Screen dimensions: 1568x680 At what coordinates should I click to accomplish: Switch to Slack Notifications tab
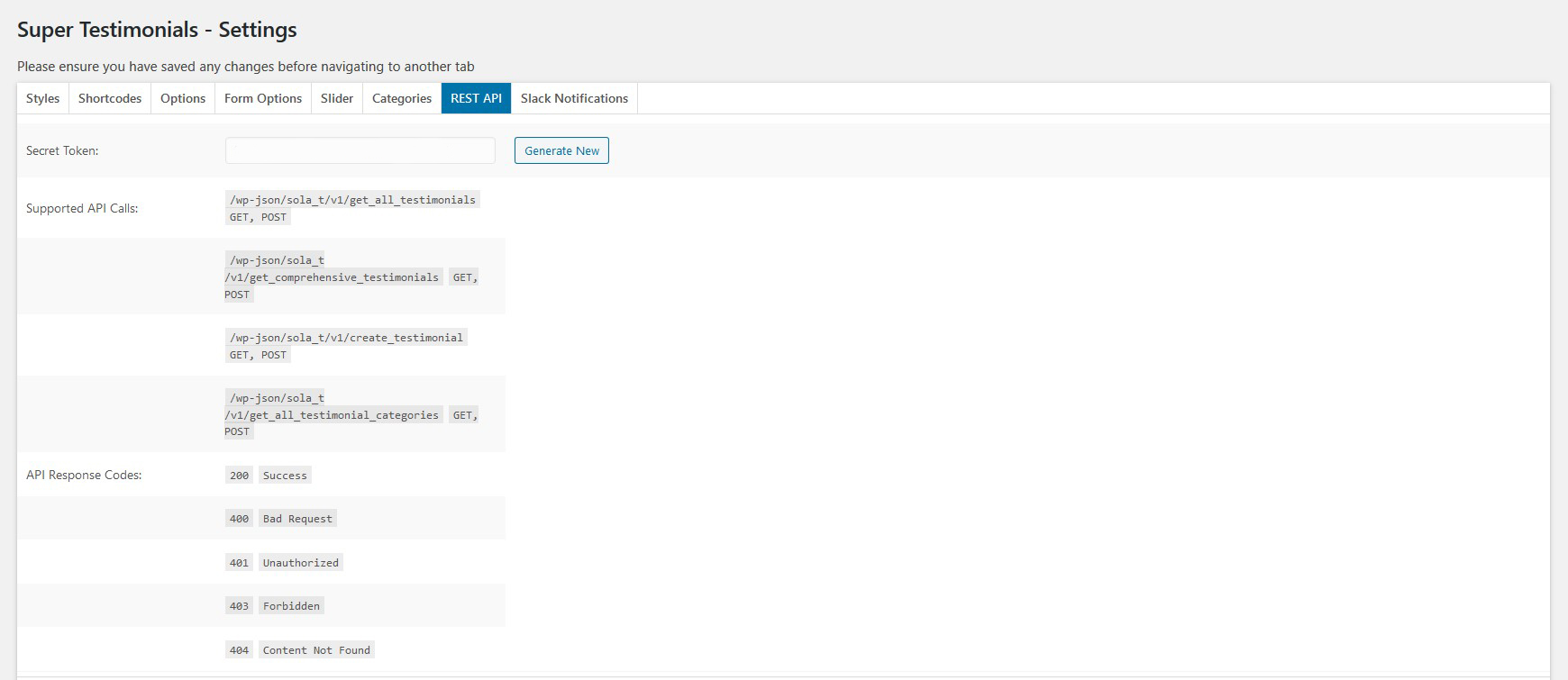[574, 98]
